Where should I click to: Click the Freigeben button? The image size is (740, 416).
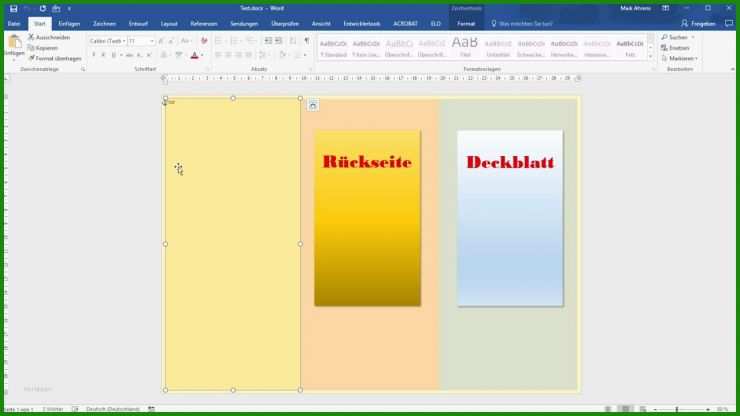(x=698, y=23)
